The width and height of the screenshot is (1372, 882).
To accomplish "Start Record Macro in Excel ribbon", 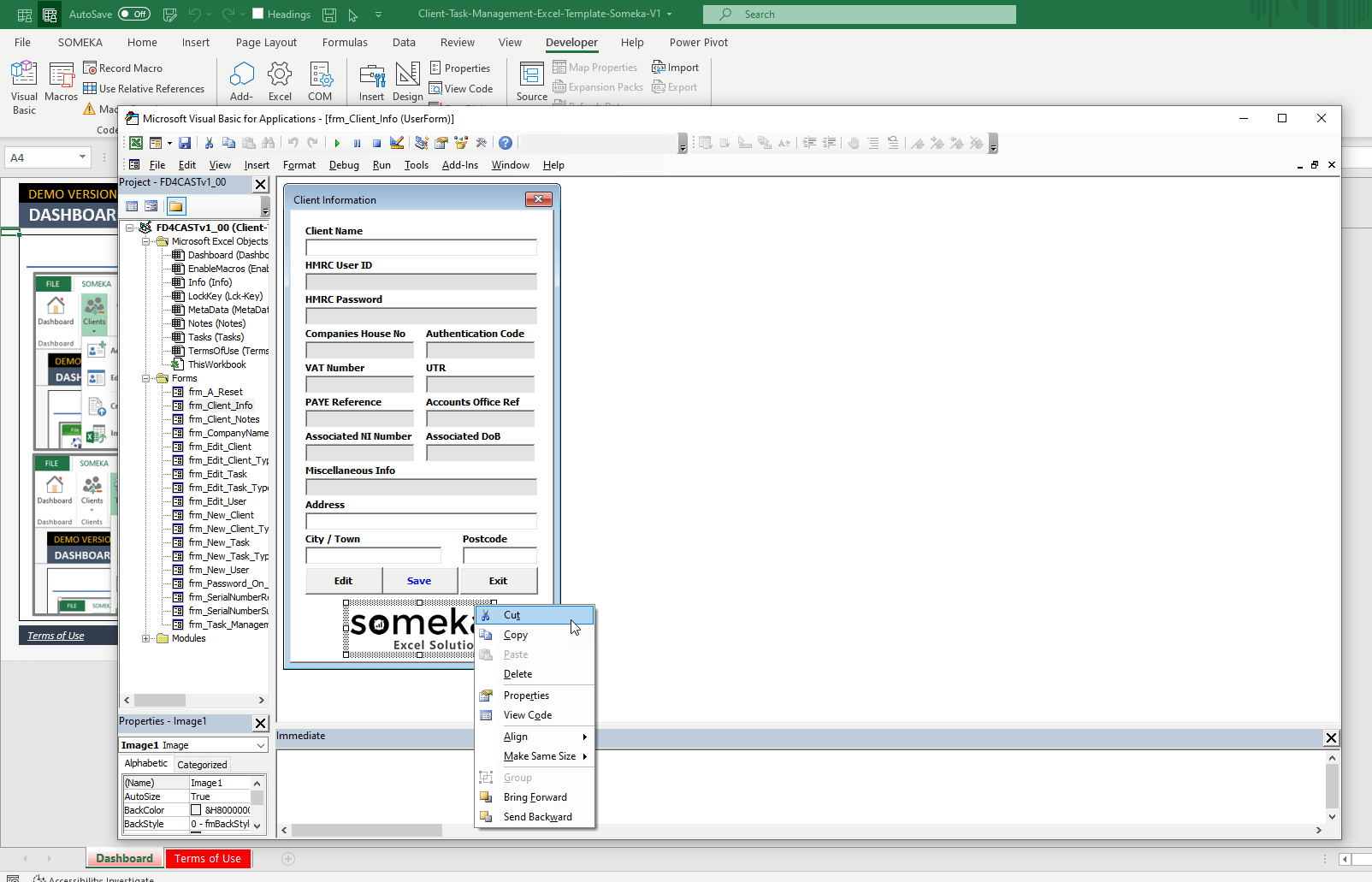I will coord(122,68).
